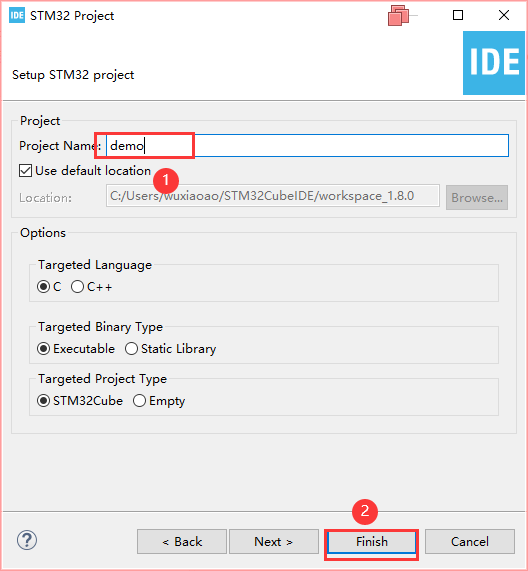
Task: Click the red overlapping windows icon
Action: 399,15
